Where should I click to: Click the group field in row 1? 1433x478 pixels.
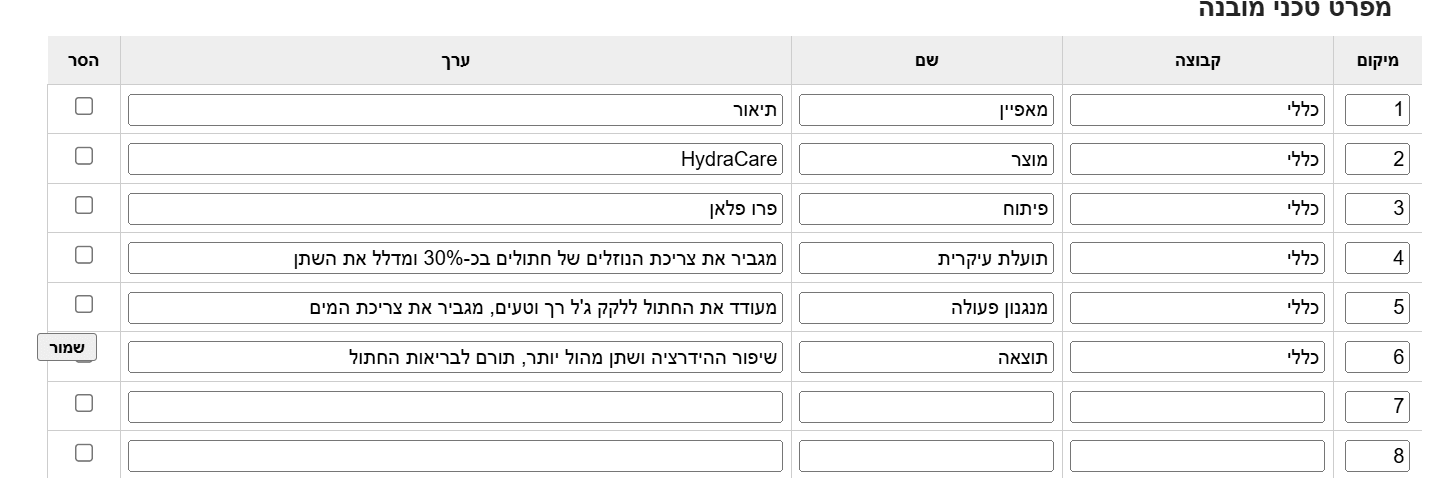click(1197, 109)
